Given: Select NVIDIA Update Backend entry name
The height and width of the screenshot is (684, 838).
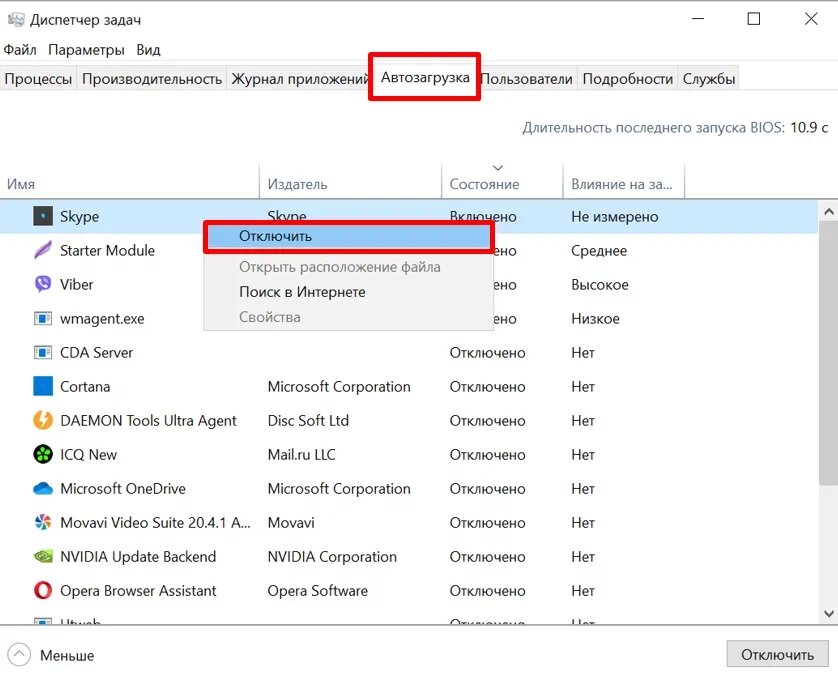Looking at the screenshot, I should (x=138, y=556).
